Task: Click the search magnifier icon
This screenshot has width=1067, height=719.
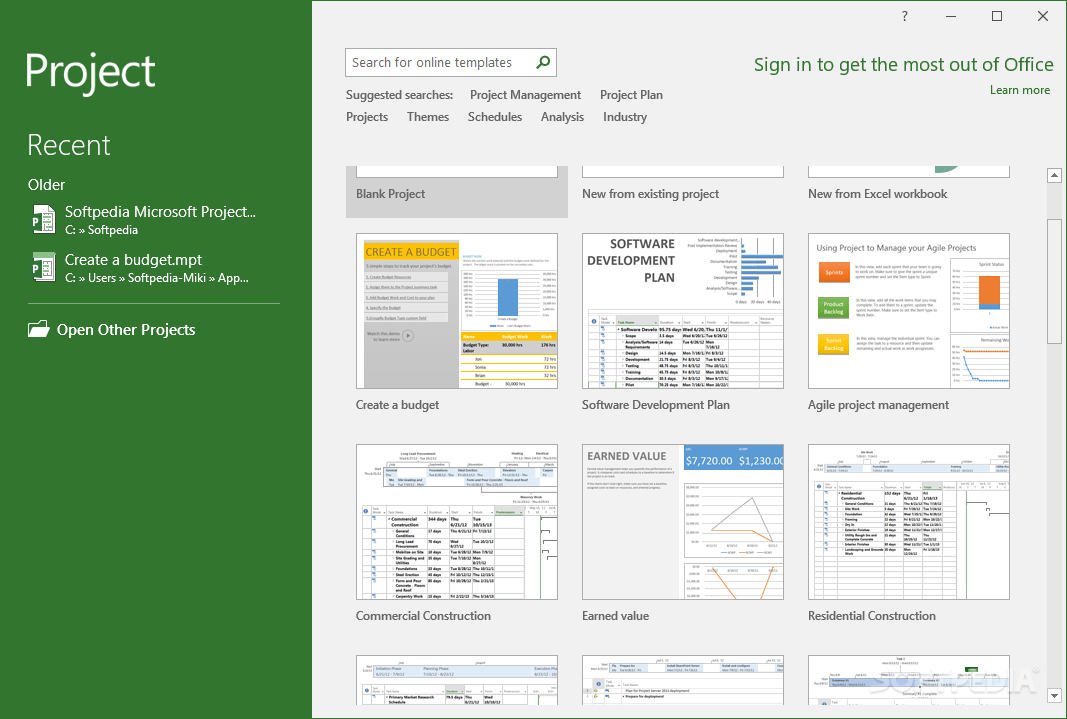Action: (x=542, y=62)
